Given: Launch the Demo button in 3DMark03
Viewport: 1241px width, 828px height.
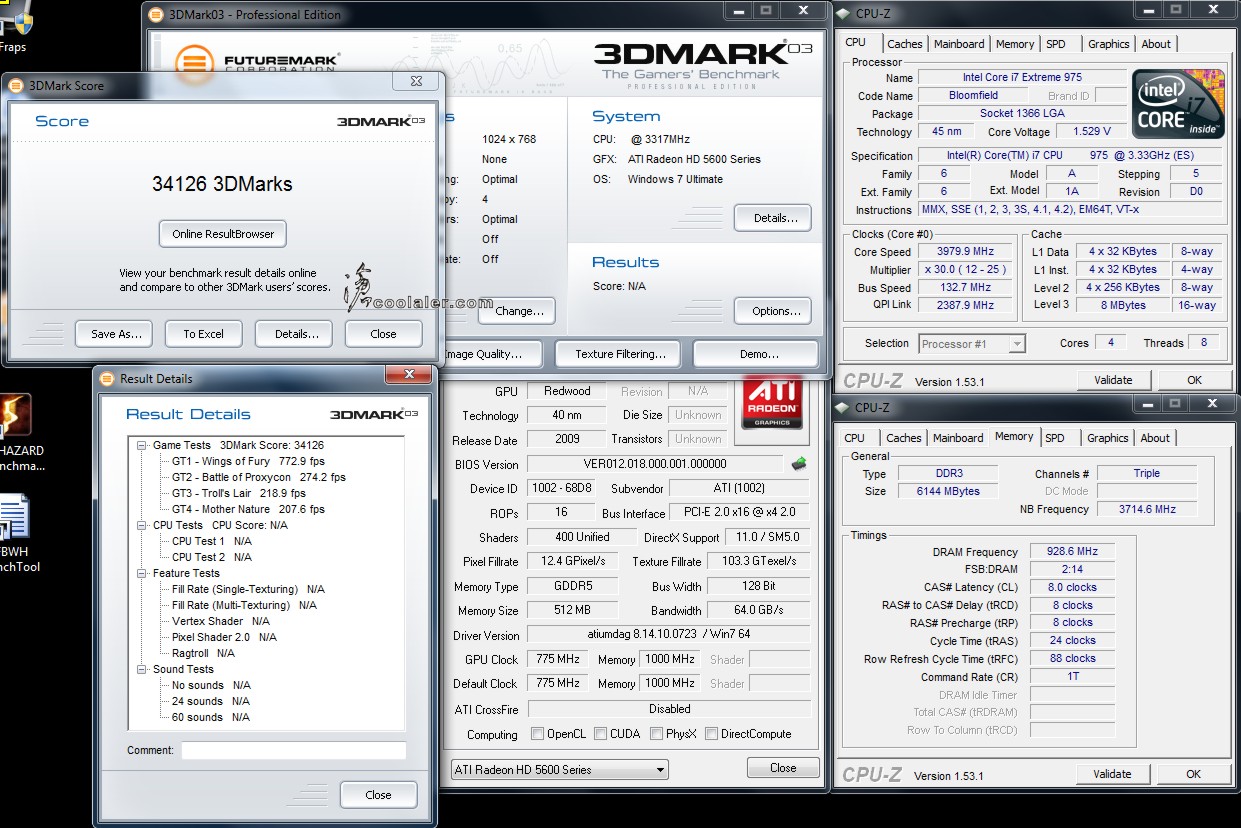Looking at the screenshot, I should [757, 354].
